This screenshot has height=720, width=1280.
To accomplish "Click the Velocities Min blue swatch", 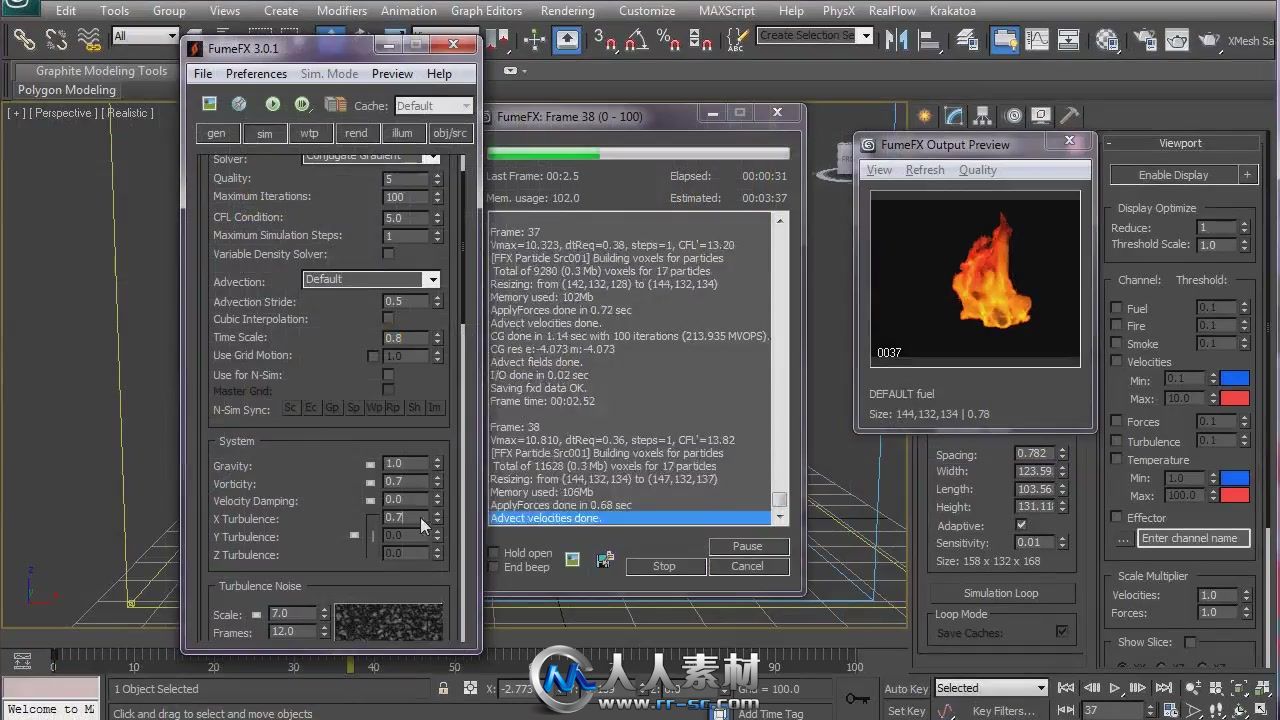I will click(x=1235, y=379).
